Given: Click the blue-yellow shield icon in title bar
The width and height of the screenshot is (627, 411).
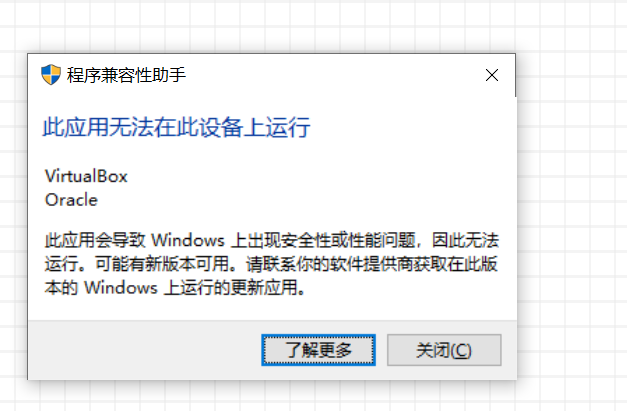Looking at the screenshot, I should pyautogui.click(x=51, y=75).
